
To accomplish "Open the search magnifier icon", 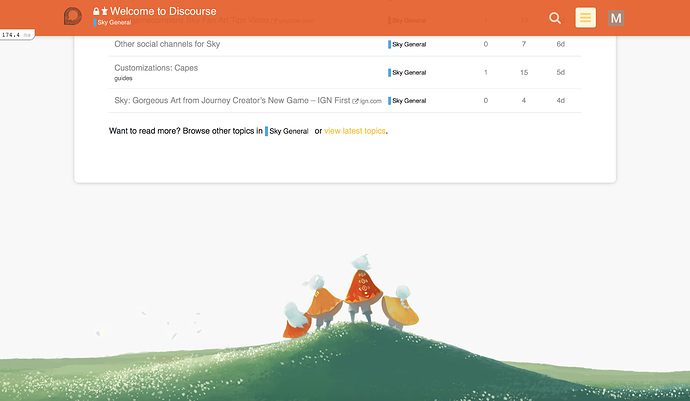I will pyautogui.click(x=555, y=18).
